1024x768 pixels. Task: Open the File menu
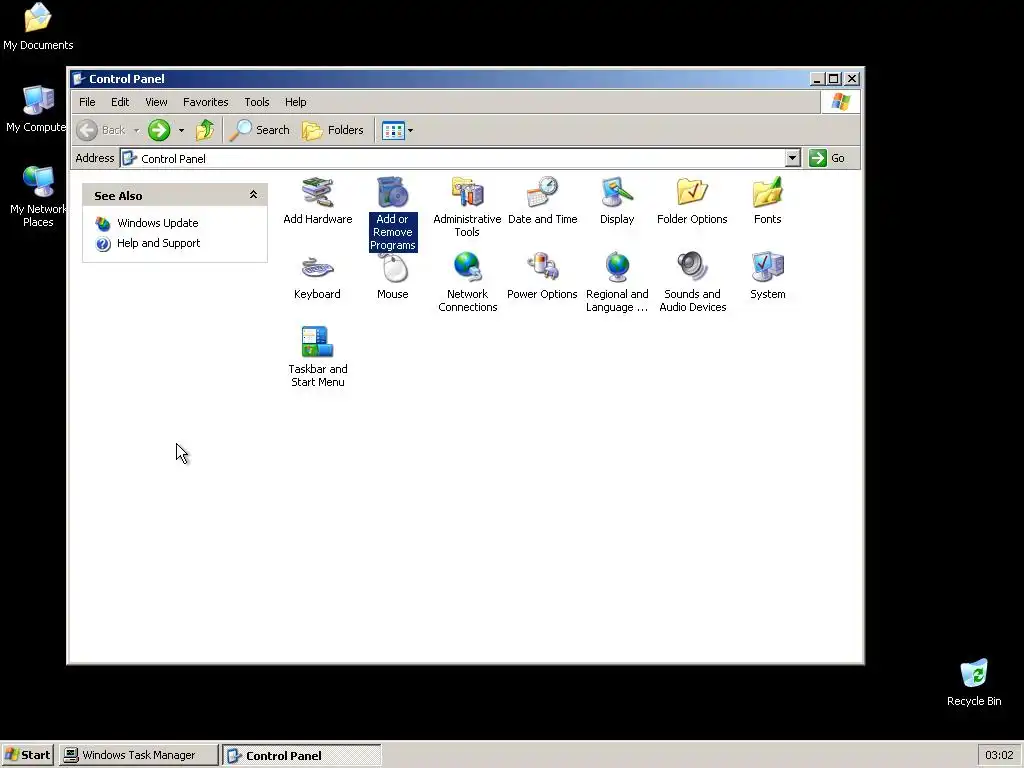pyautogui.click(x=87, y=102)
